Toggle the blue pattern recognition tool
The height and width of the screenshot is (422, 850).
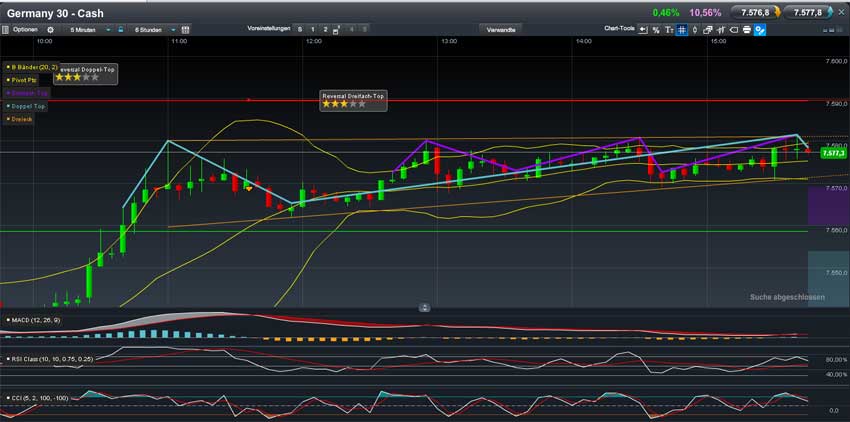click(x=760, y=30)
